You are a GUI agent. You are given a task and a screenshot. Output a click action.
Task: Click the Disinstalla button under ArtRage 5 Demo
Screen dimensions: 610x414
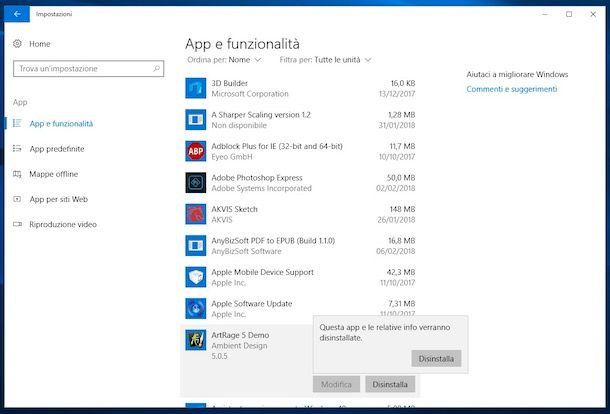tap(390, 384)
